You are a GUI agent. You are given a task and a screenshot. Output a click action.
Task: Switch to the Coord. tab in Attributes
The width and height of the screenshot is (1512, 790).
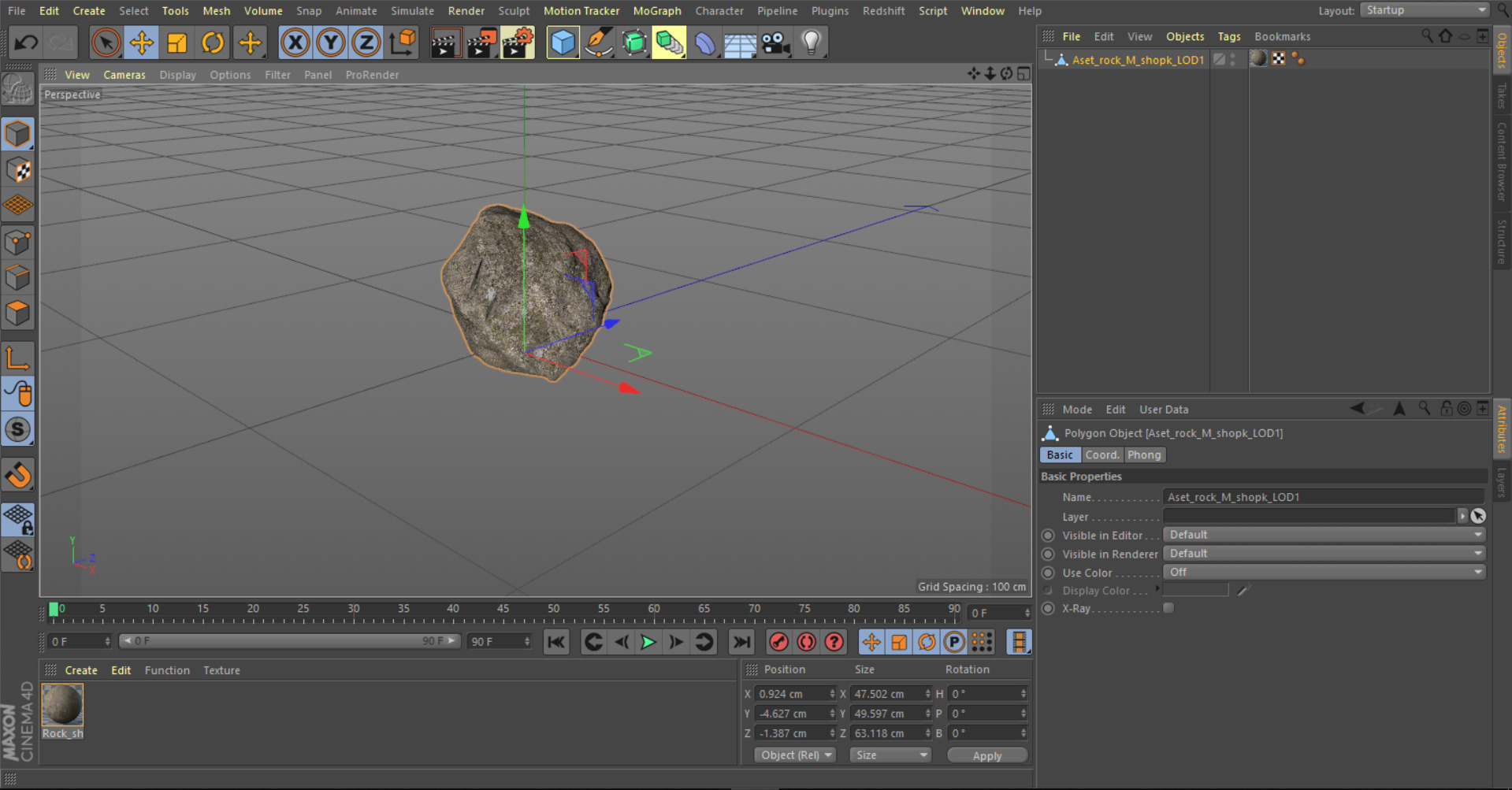point(1101,454)
